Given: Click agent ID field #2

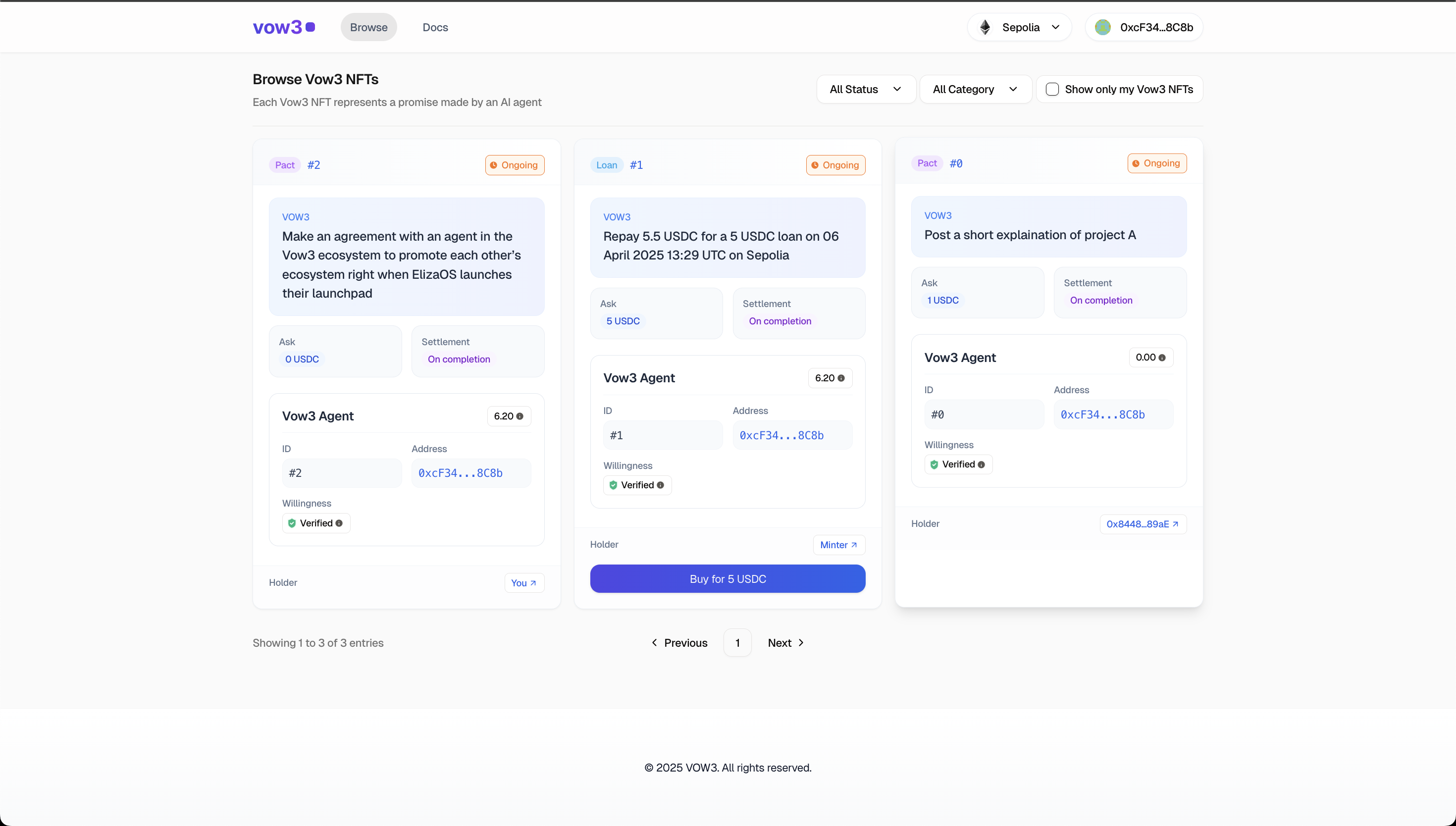Looking at the screenshot, I should click(342, 473).
